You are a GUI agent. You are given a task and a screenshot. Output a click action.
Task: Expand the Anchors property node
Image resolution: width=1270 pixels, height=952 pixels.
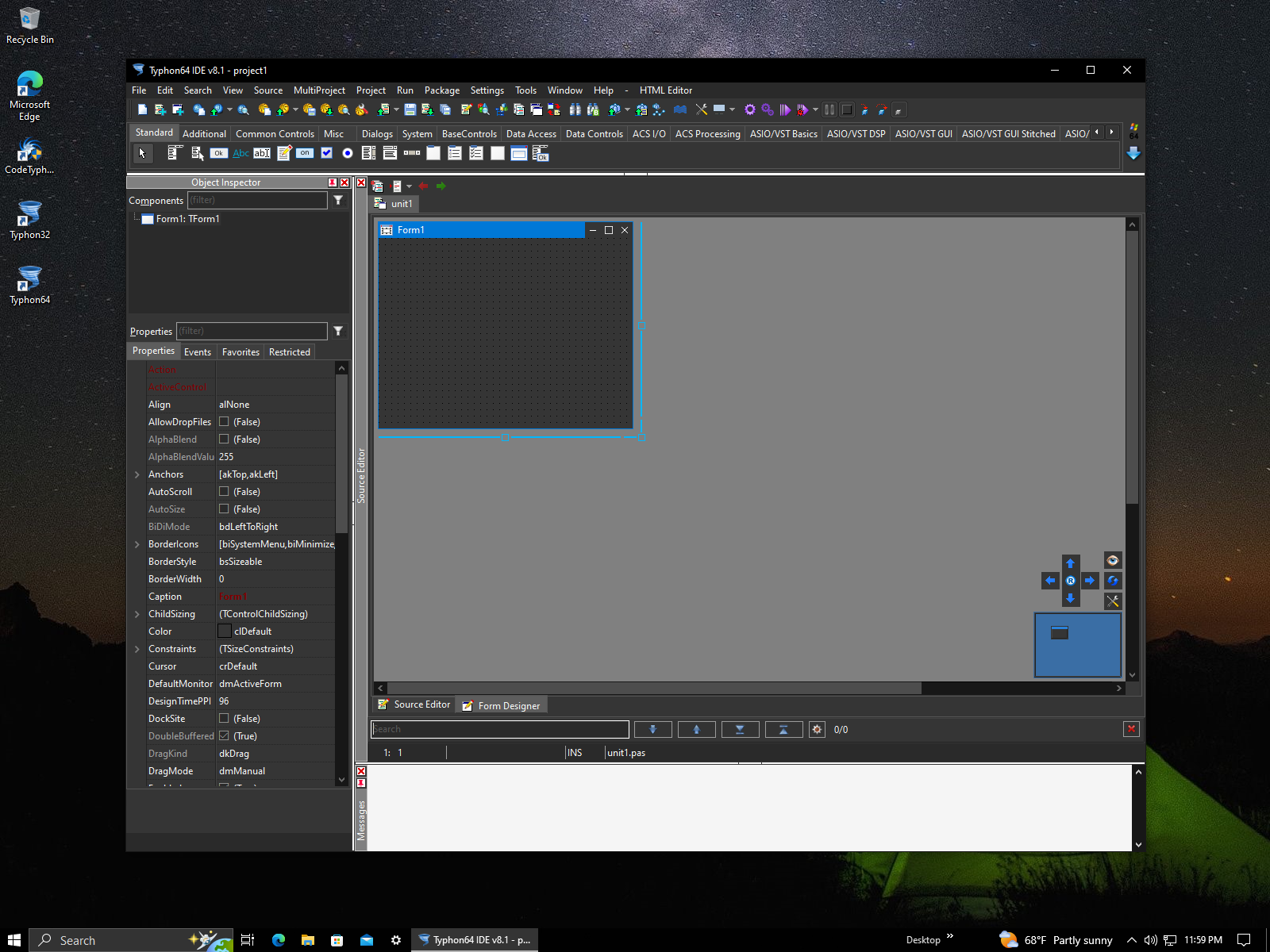pos(137,474)
